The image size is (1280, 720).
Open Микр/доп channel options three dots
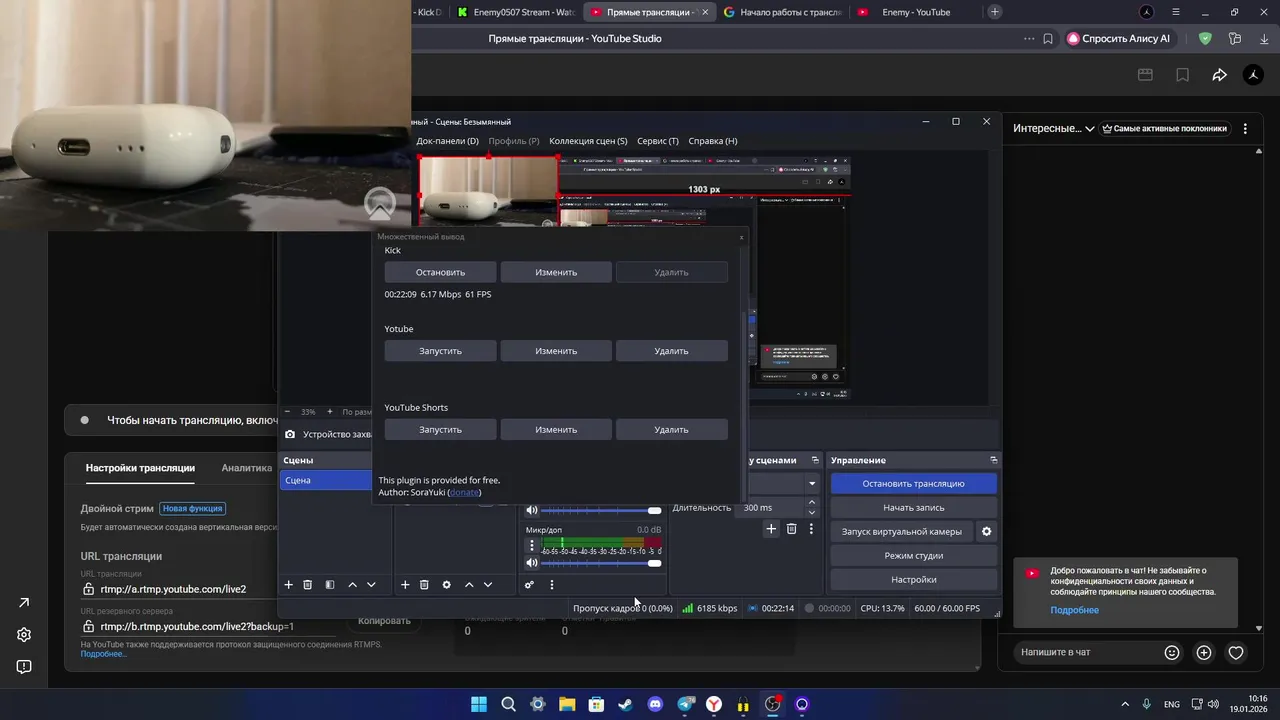(x=532, y=546)
